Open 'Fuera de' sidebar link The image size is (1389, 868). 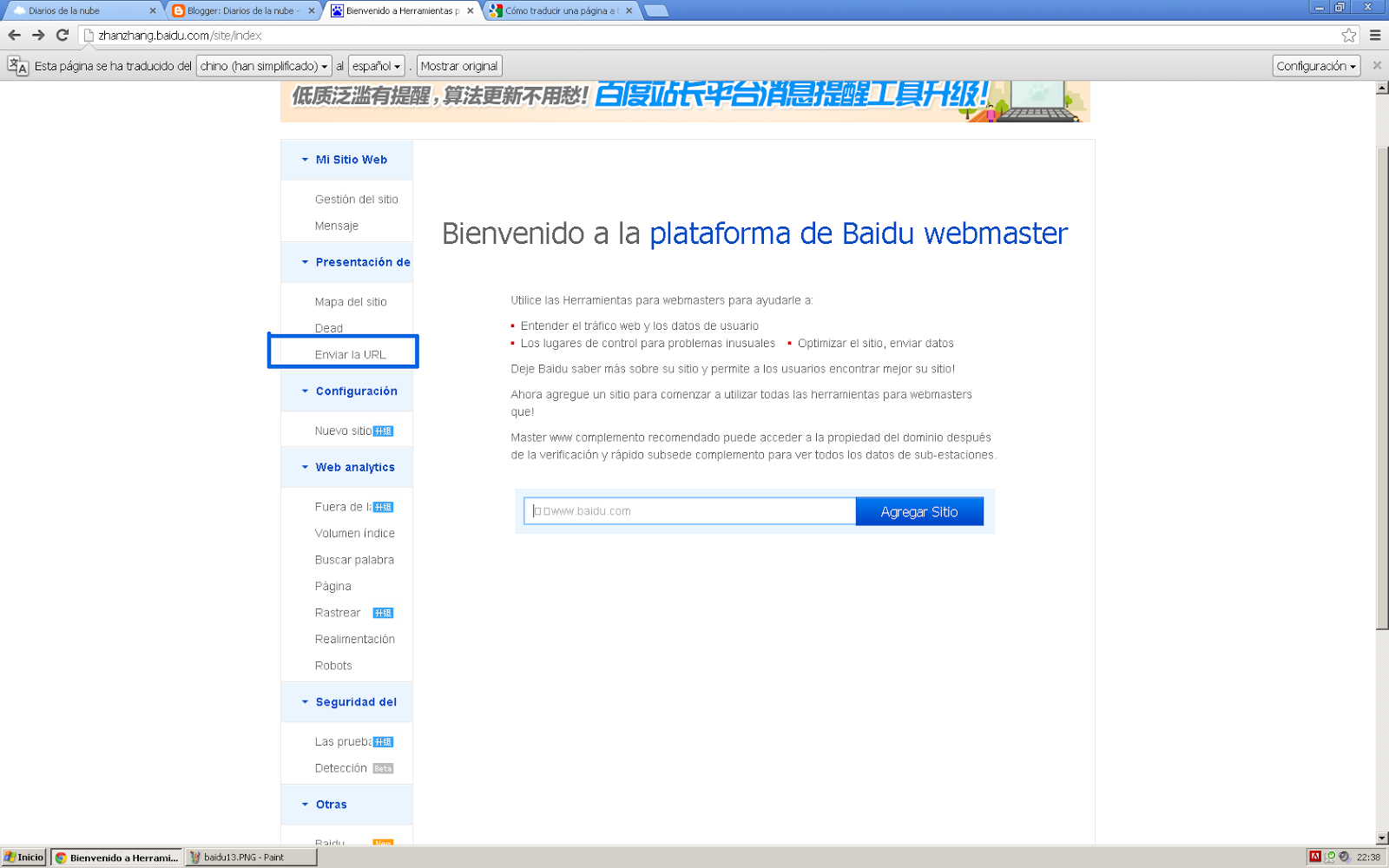342,507
